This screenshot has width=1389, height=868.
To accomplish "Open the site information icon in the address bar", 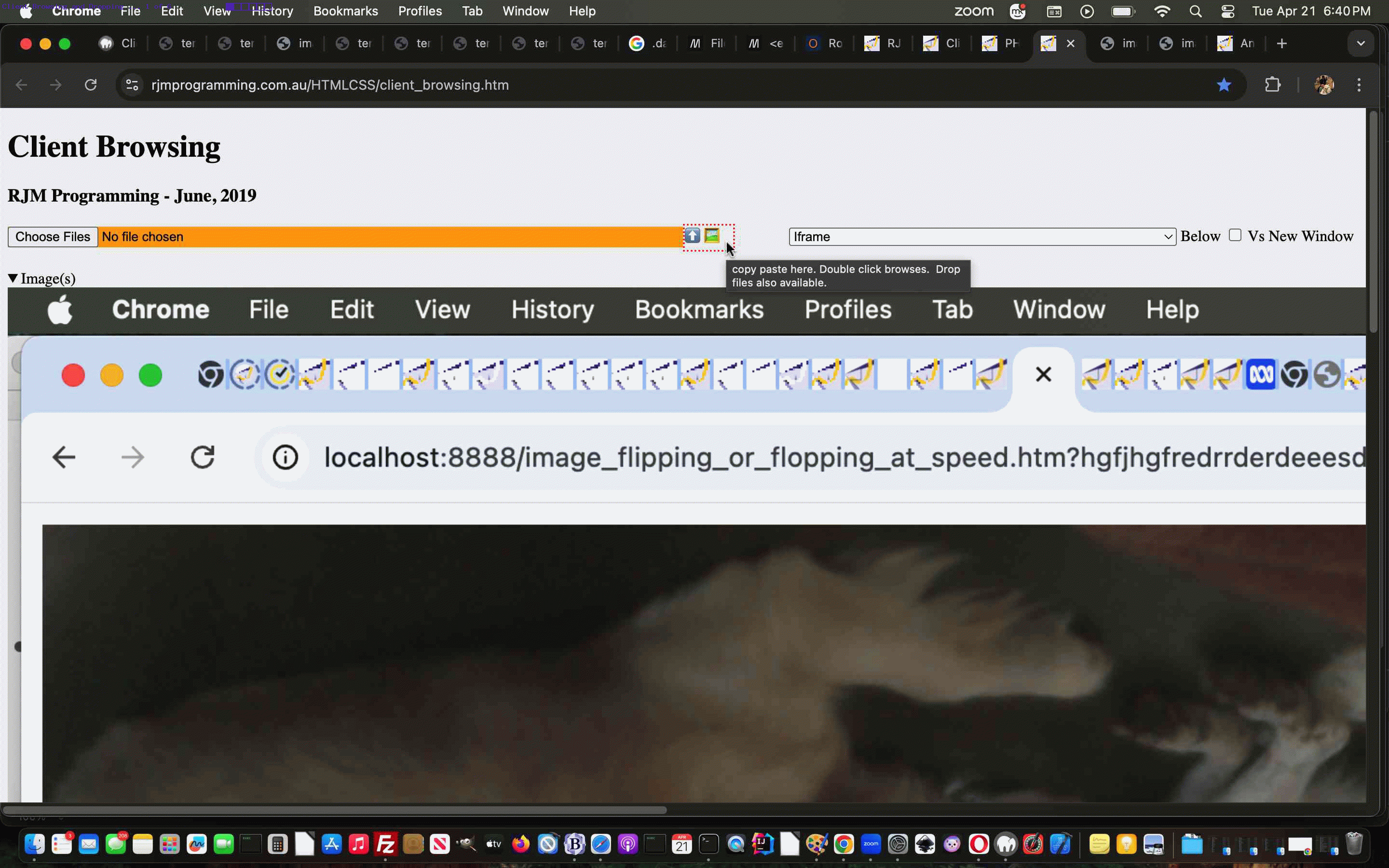I will (x=132, y=85).
